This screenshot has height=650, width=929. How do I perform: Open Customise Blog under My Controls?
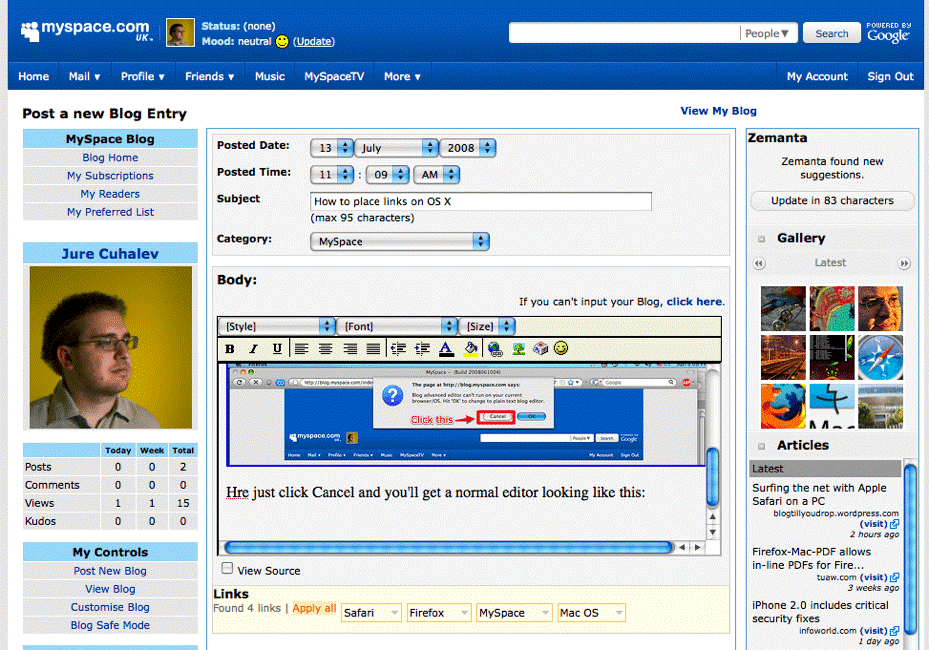click(x=110, y=607)
